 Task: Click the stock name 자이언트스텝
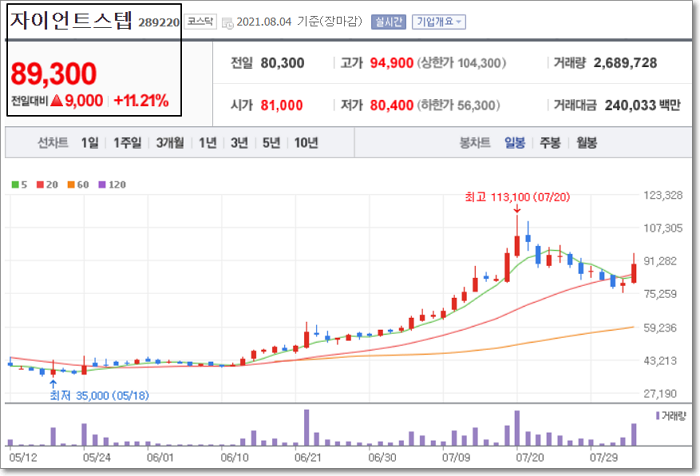point(71,21)
